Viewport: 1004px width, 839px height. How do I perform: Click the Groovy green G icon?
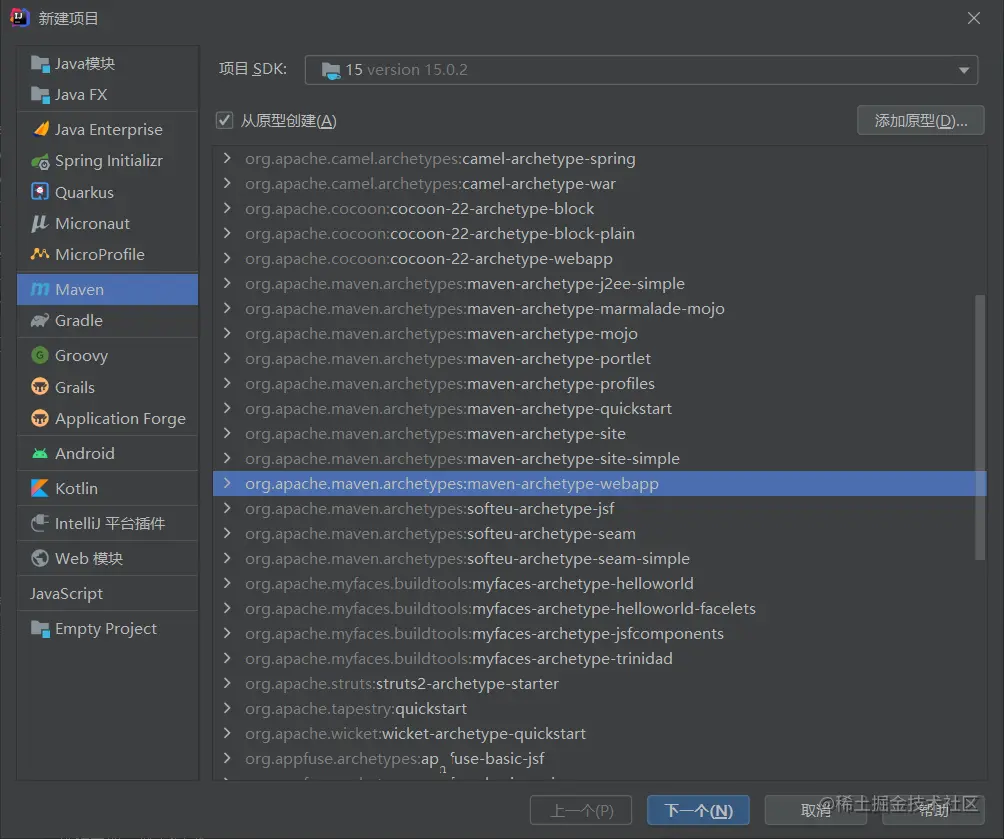(40, 355)
